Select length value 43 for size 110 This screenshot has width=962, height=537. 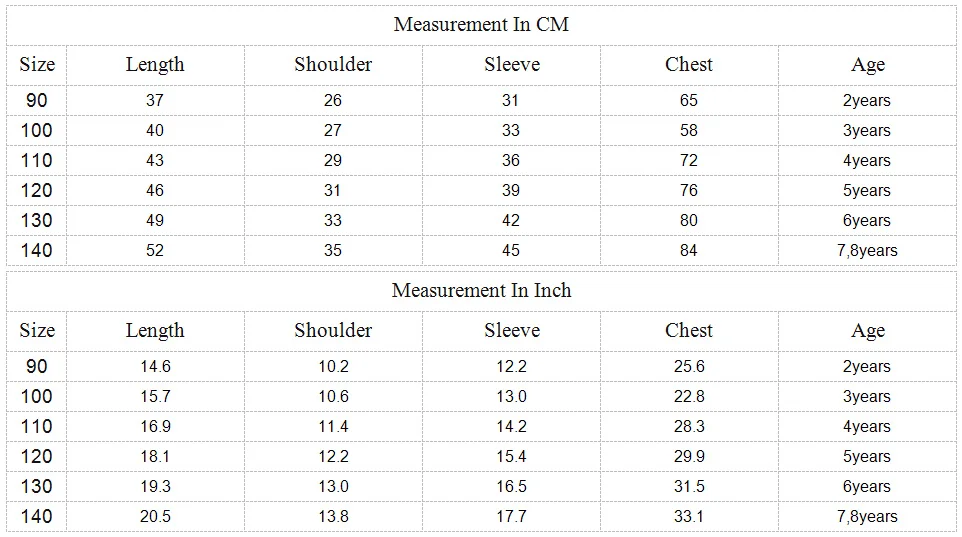pyautogui.click(x=155, y=160)
